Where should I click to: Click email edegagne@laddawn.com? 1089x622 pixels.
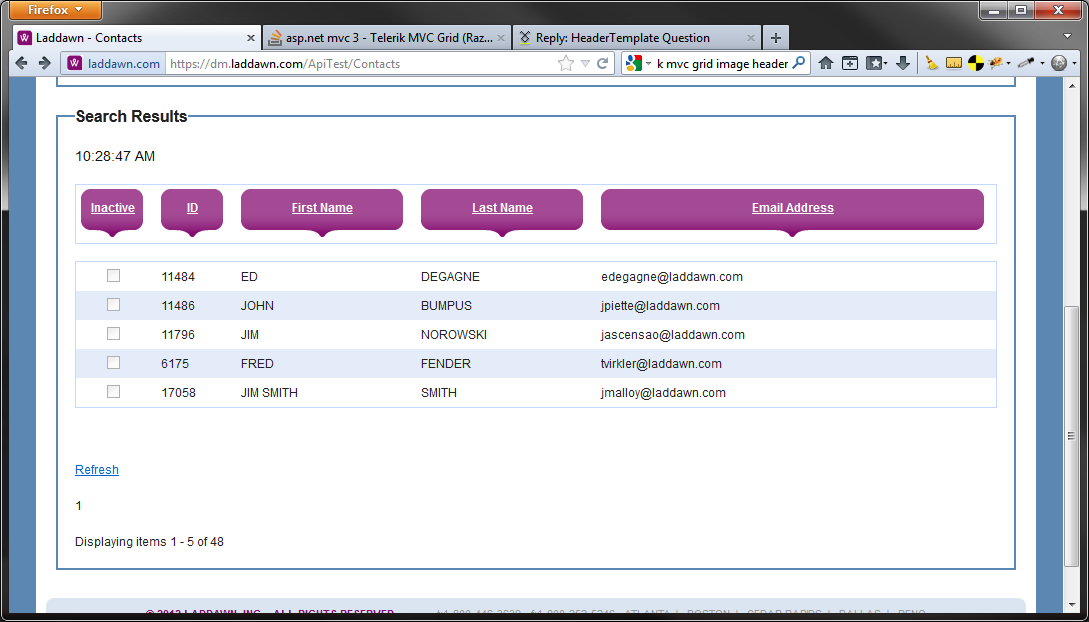(672, 277)
